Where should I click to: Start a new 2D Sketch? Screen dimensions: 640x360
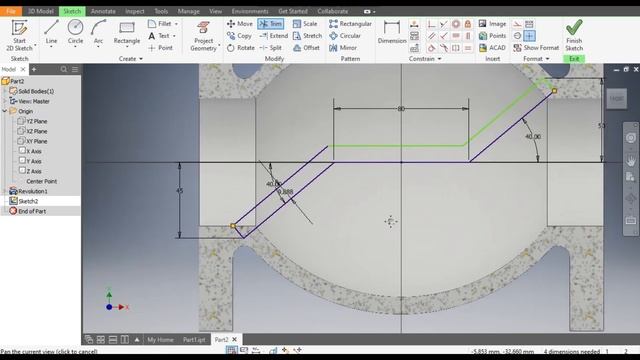click(x=19, y=36)
